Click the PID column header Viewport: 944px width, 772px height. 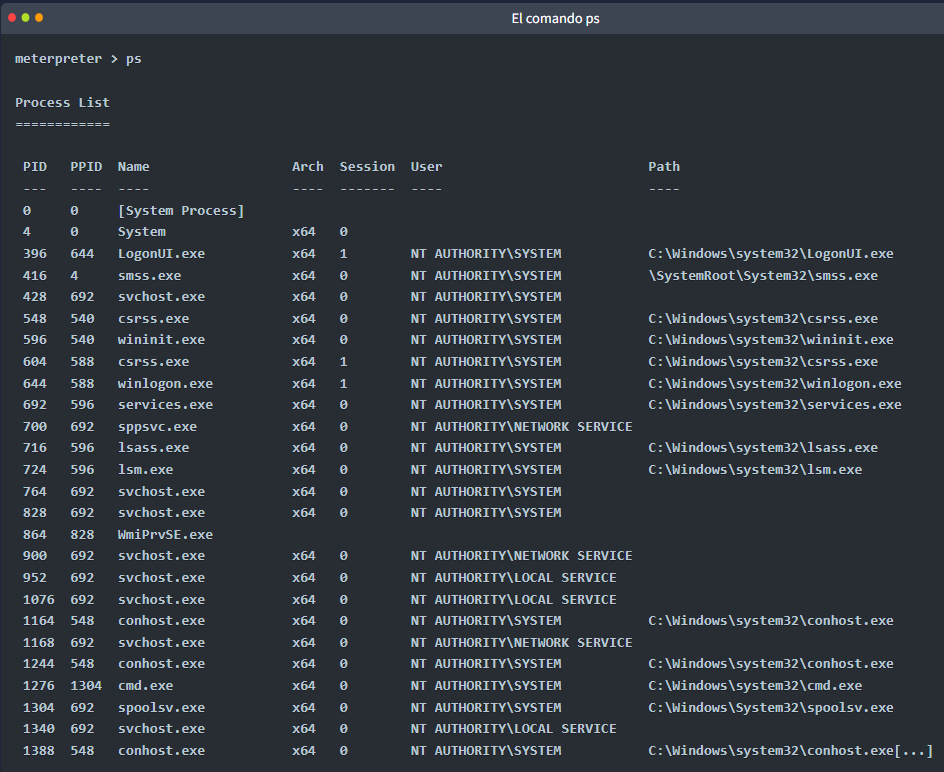point(35,167)
